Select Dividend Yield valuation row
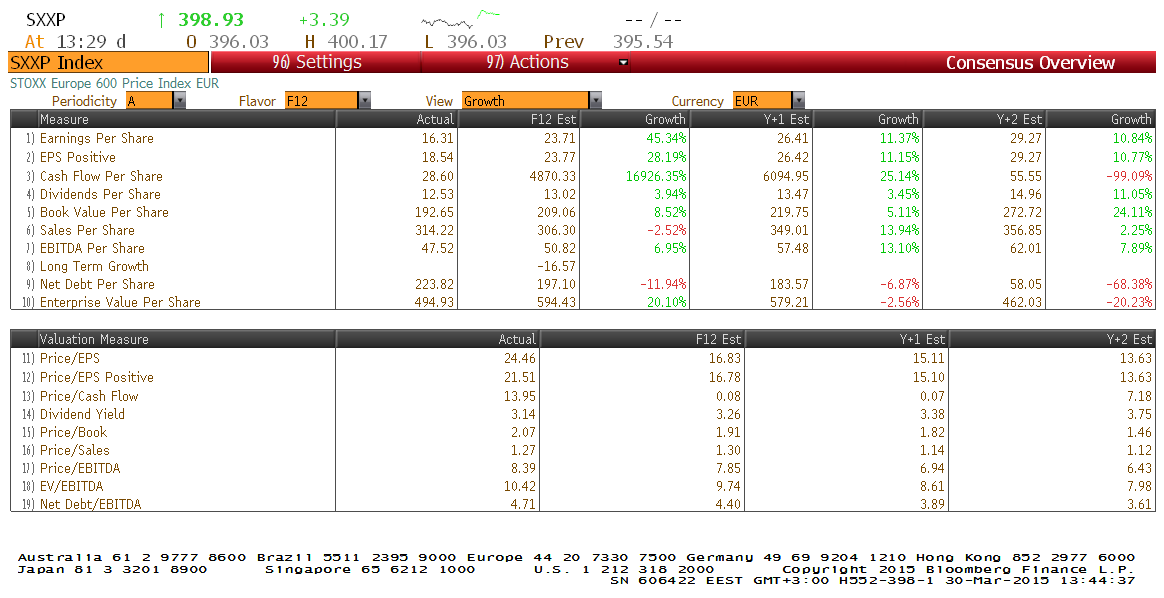 point(583,414)
